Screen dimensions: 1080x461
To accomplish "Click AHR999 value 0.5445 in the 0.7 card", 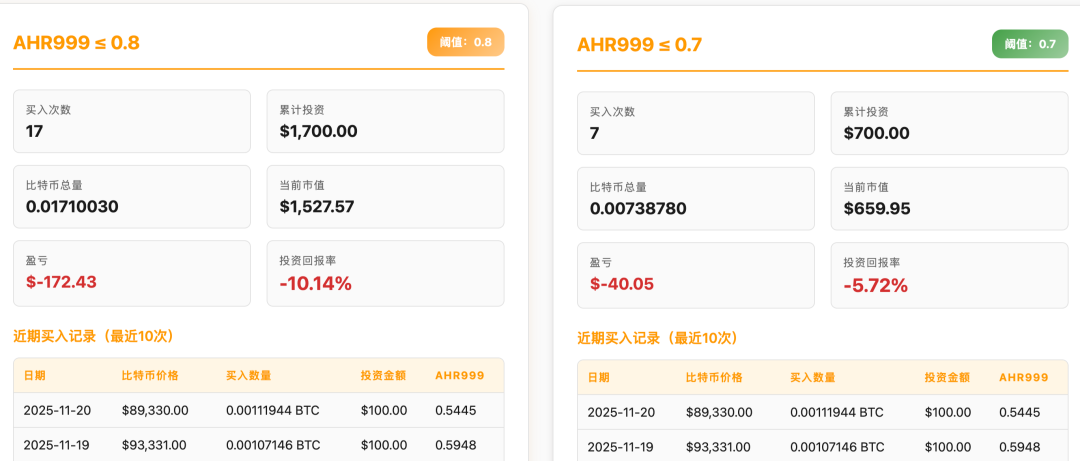I will pyautogui.click(x=1019, y=413).
